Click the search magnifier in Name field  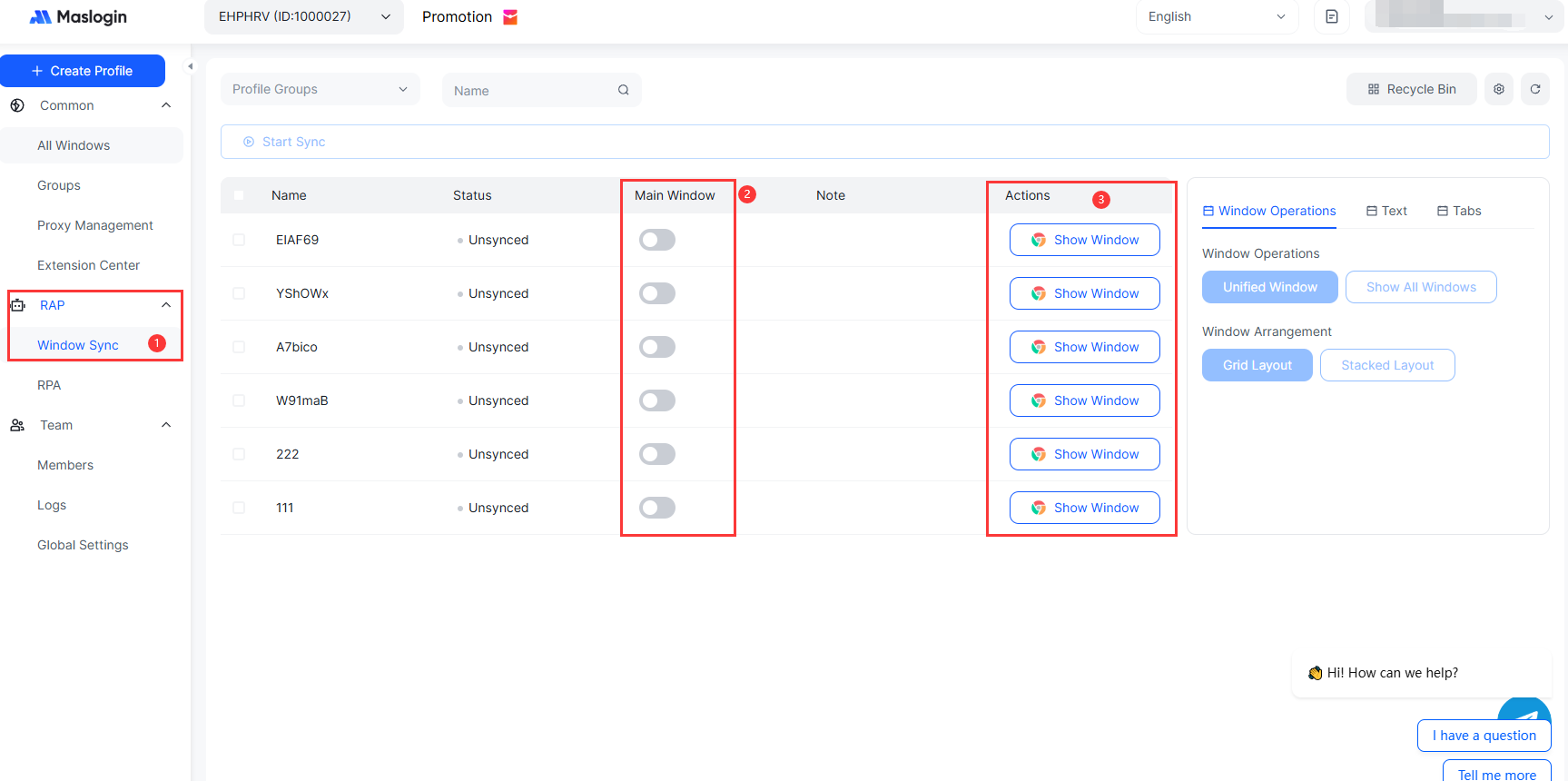[623, 90]
